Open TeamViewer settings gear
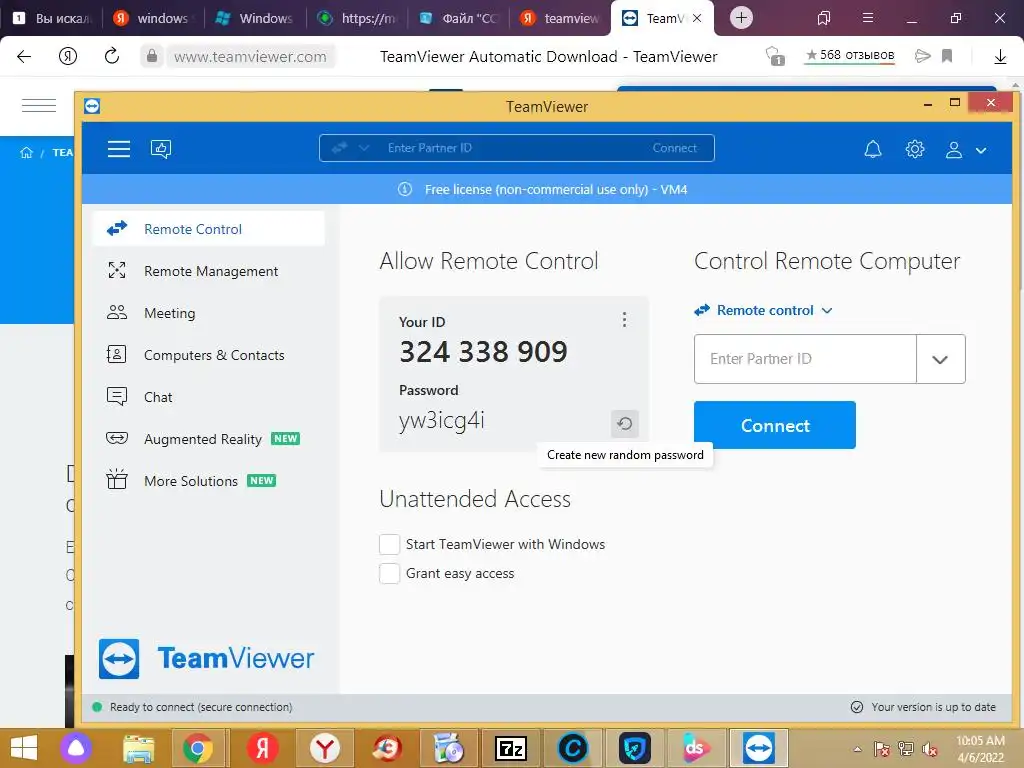The height and width of the screenshot is (768, 1024). (x=914, y=150)
